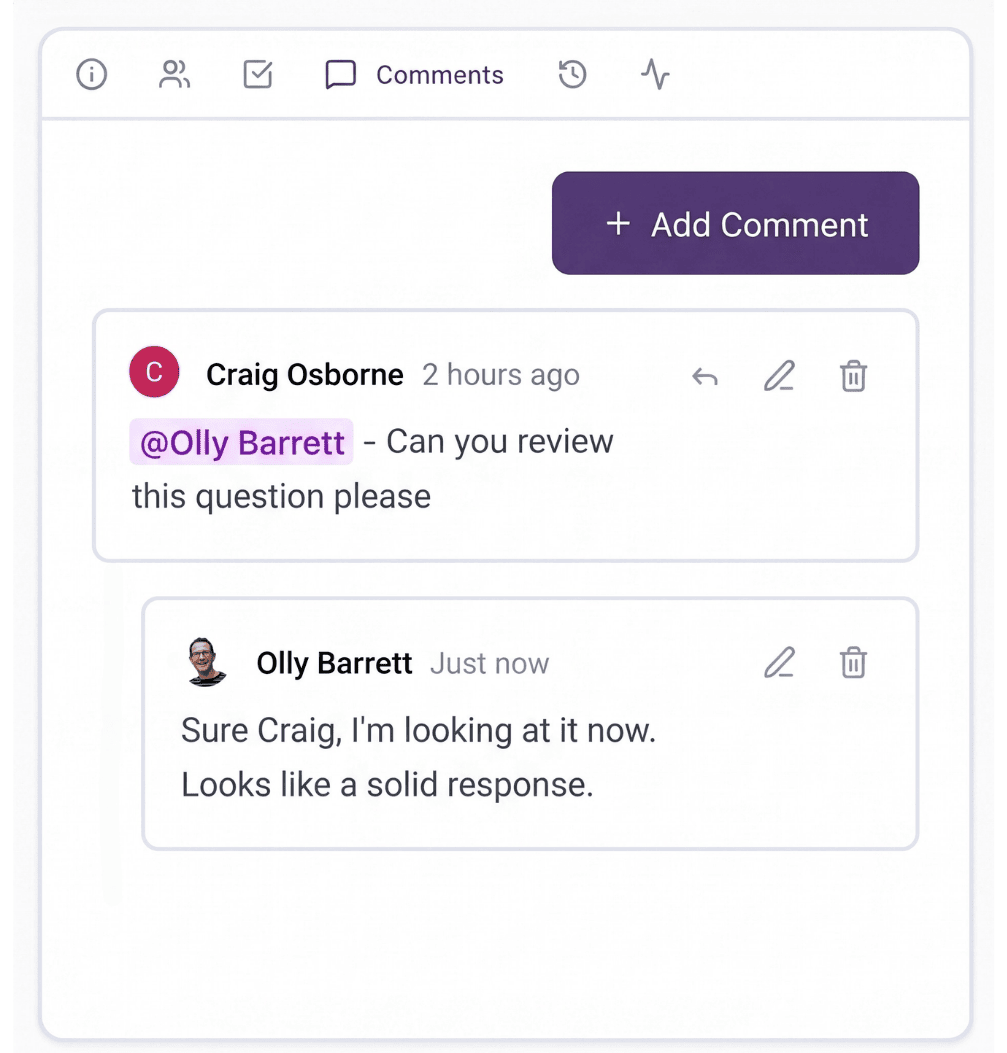Click Craig Osborne's red avatar circle
Viewport: 1007px width, 1053px height.
154,371
